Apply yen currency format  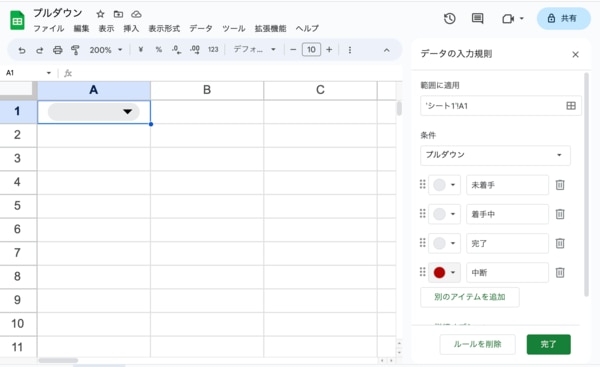pyautogui.click(x=140, y=49)
